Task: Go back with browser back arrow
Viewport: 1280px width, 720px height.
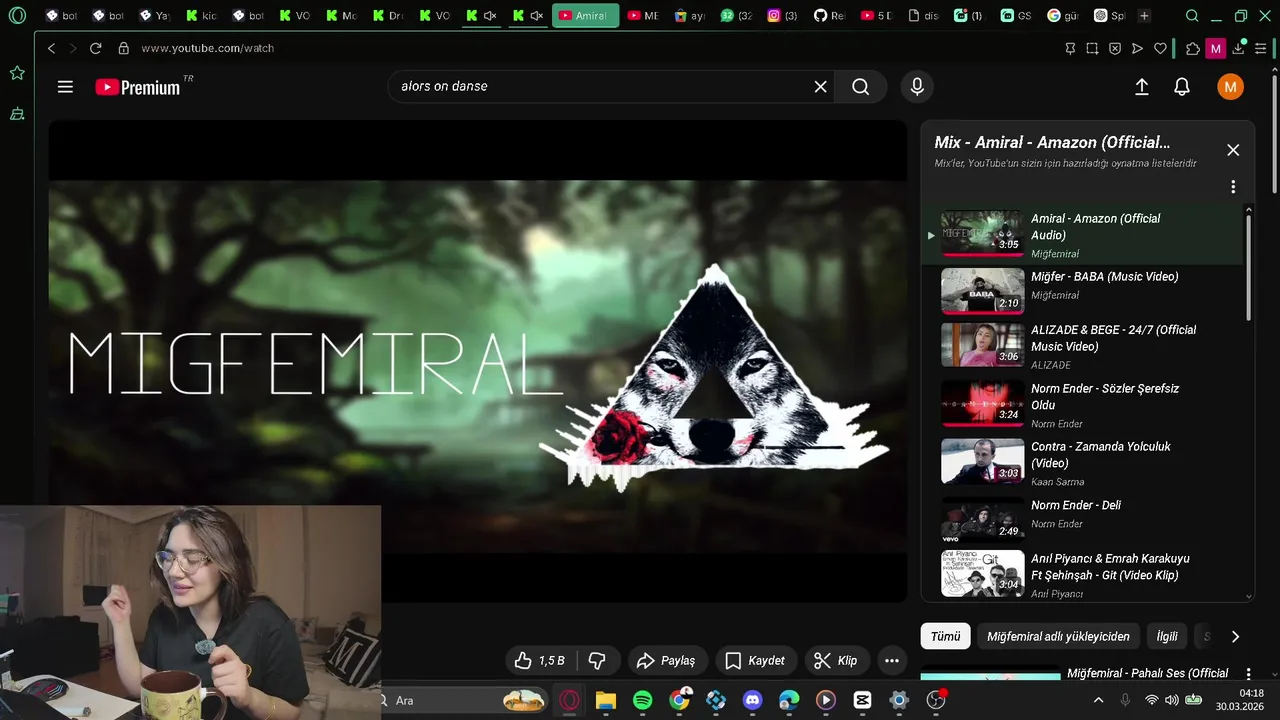Action: tap(51, 48)
